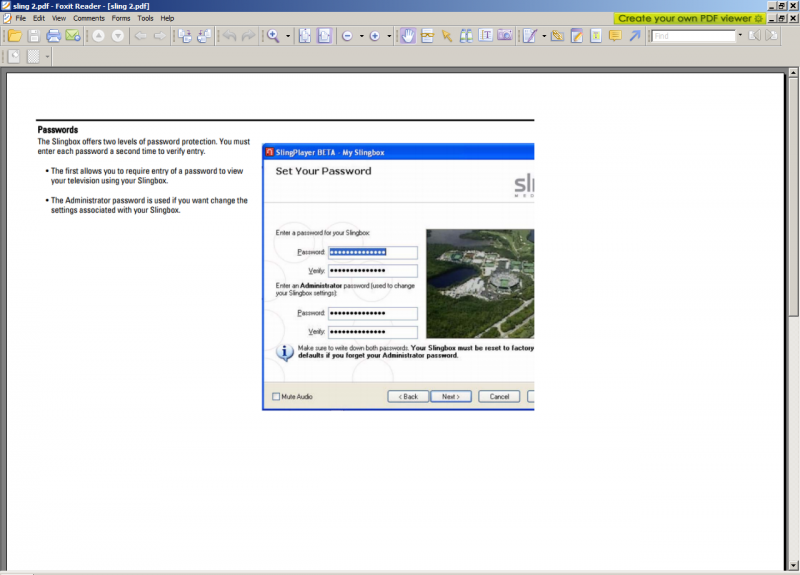Click the paperclip attach file icon
Viewport: 800px width, 575px height.
coord(557,36)
